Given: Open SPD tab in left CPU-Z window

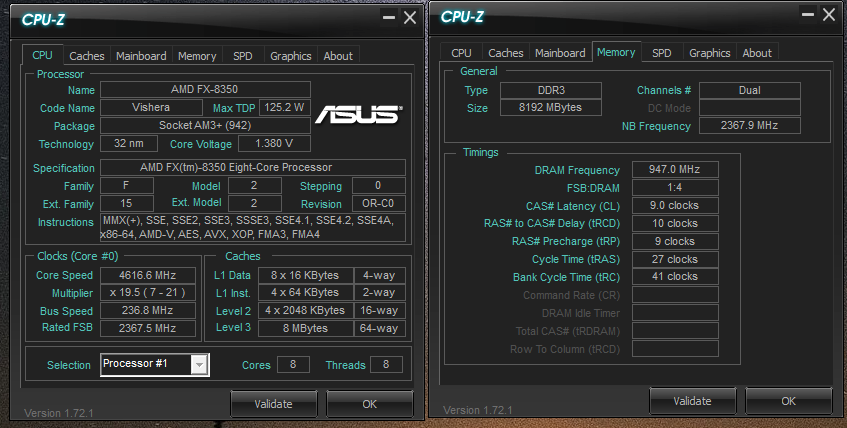Looking at the screenshot, I should point(243,56).
